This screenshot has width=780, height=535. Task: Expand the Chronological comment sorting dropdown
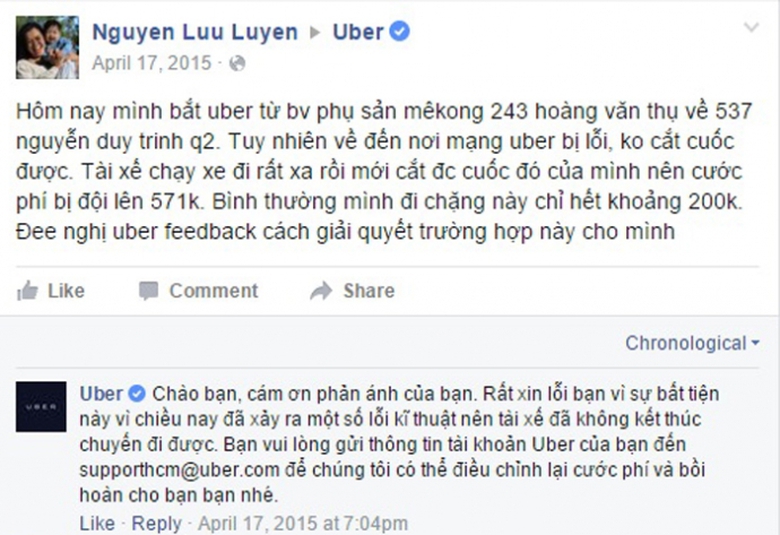(692, 343)
